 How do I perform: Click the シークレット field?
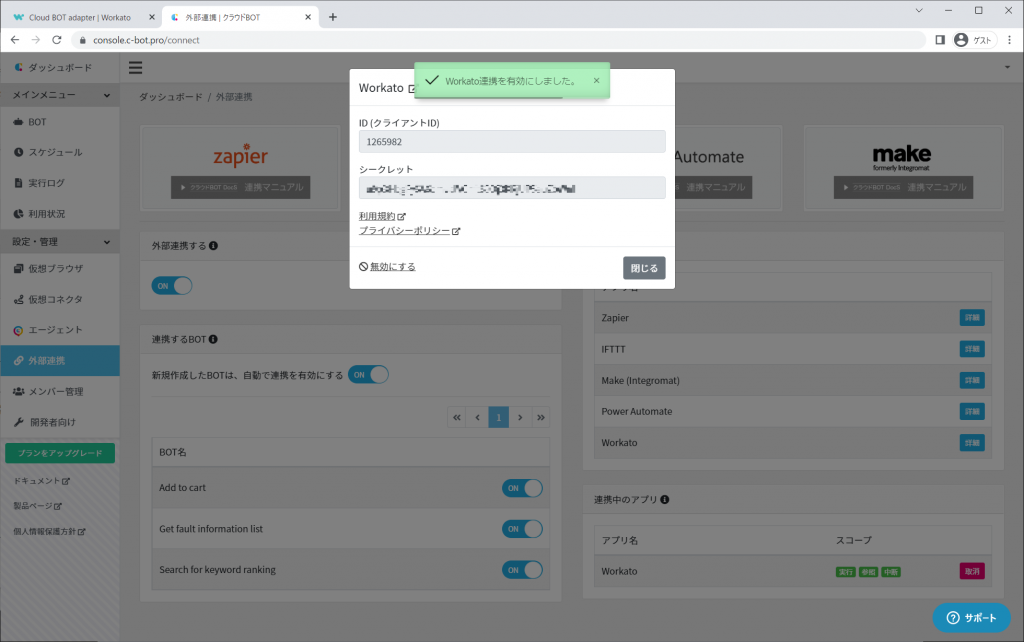[512, 188]
